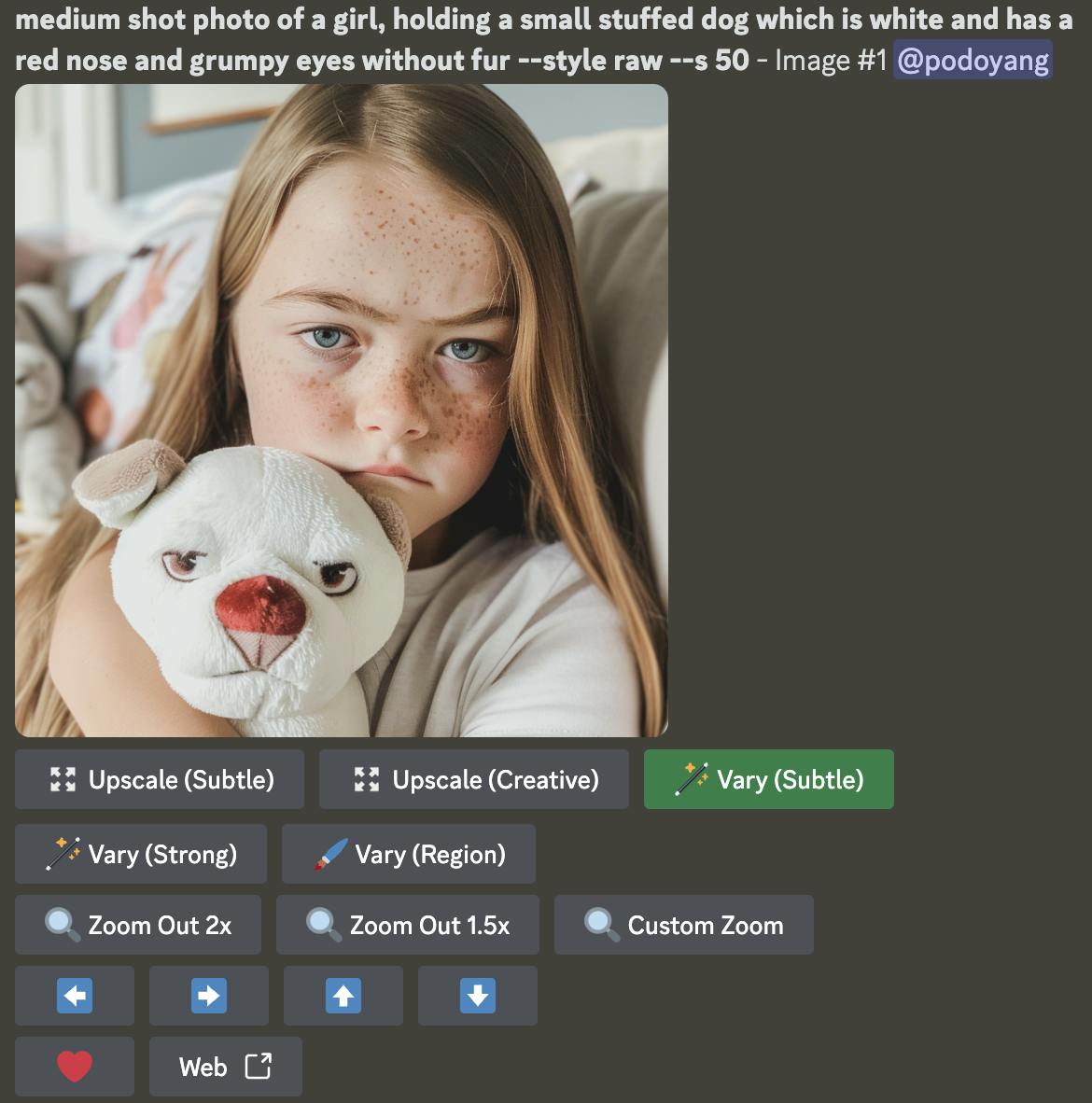Pan image up with up arrow
The height and width of the screenshot is (1103, 1092).
343,996
